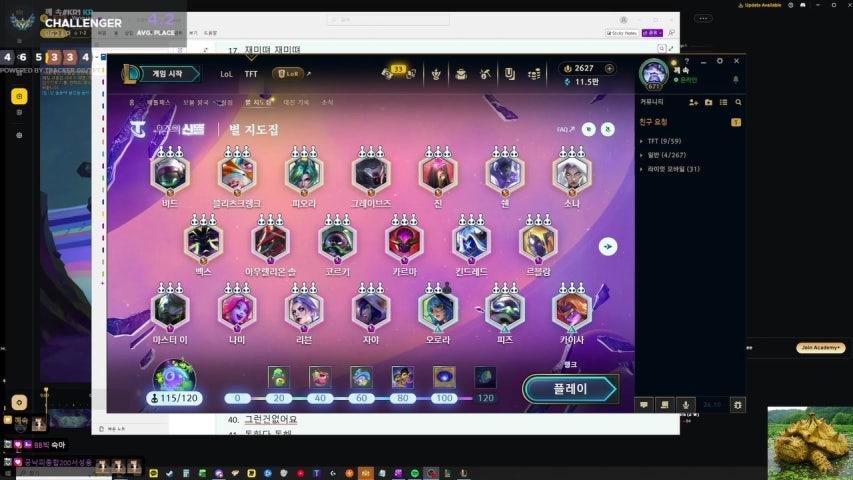Select the 피오라 champion hexagon
This screenshot has height=480, width=853.
pyautogui.click(x=304, y=173)
